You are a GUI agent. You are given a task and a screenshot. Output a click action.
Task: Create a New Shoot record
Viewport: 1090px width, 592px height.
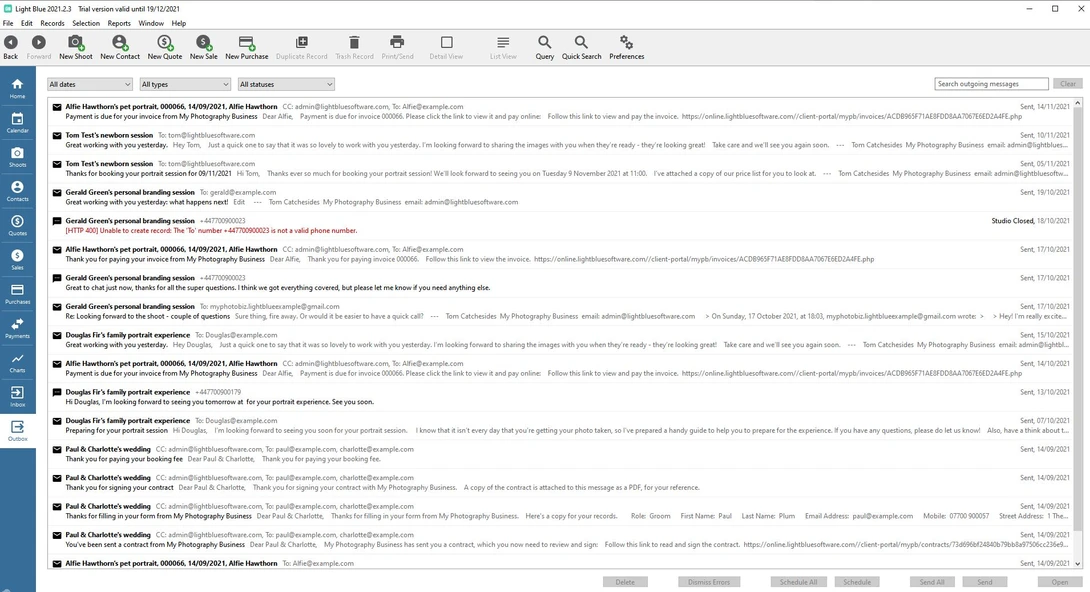click(75, 47)
